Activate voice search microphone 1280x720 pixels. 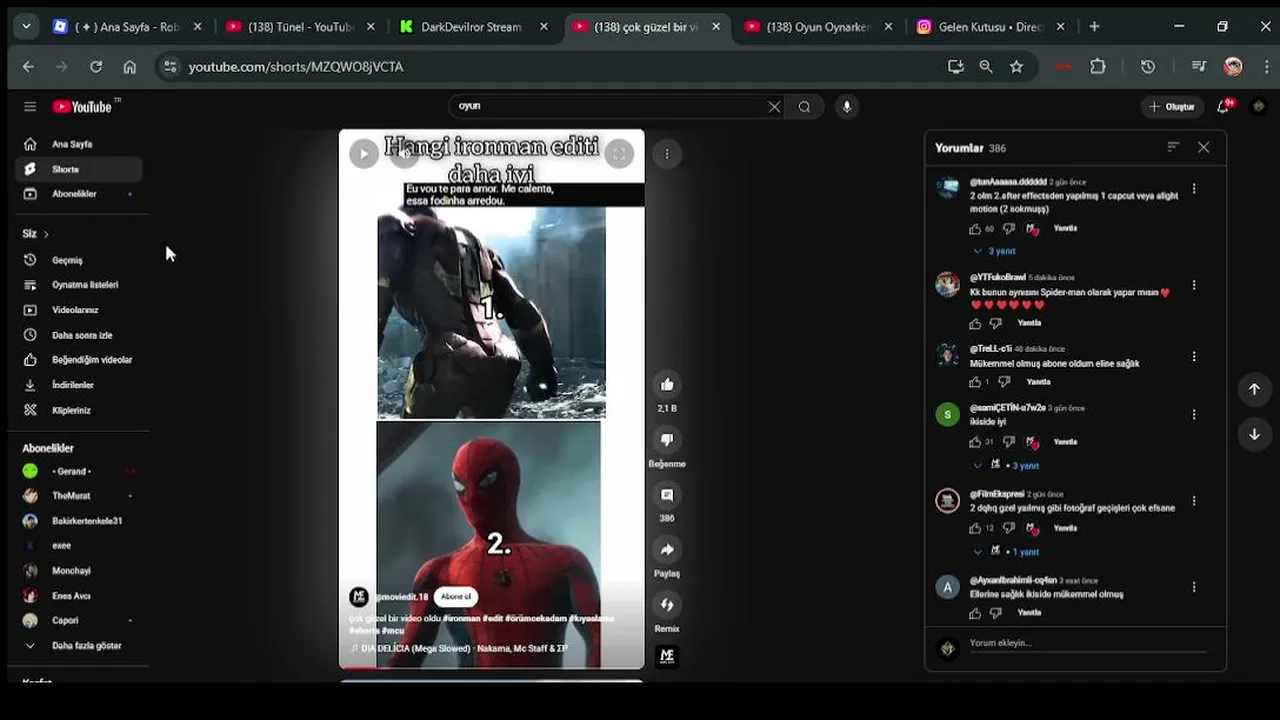pos(846,107)
